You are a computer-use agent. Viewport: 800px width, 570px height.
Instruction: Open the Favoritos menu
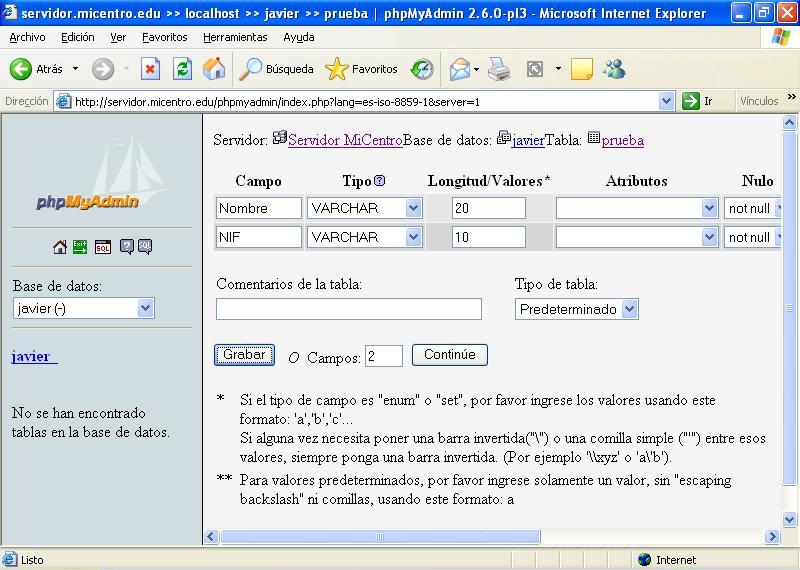click(x=164, y=37)
